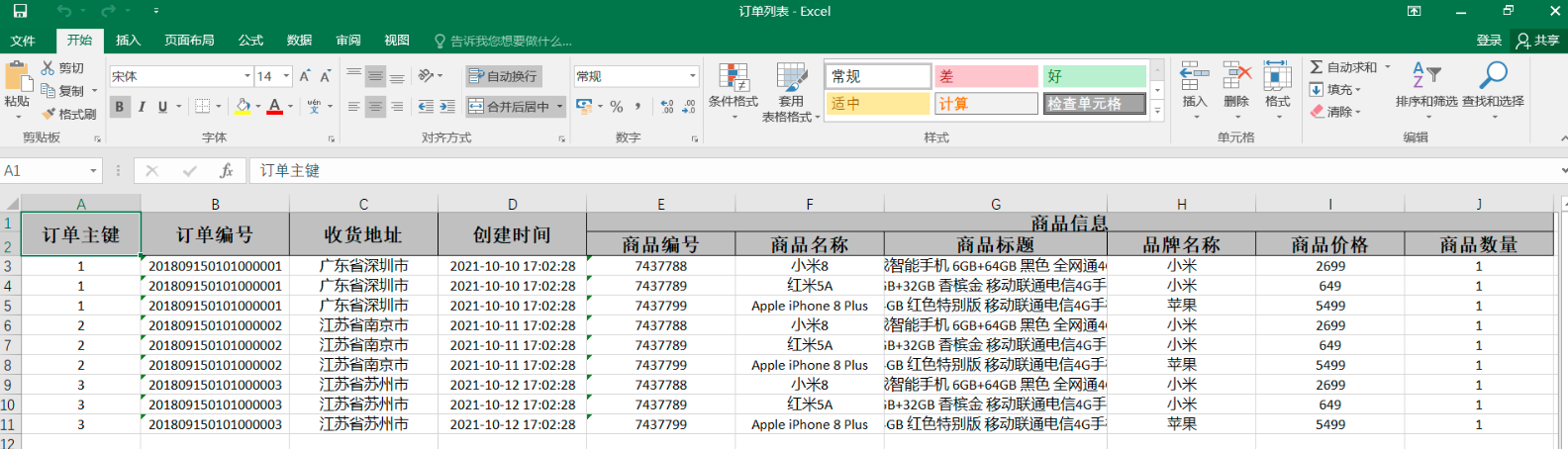1568x449 pixels.
Task: Toggle Italic formatting
Action: click(142, 106)
